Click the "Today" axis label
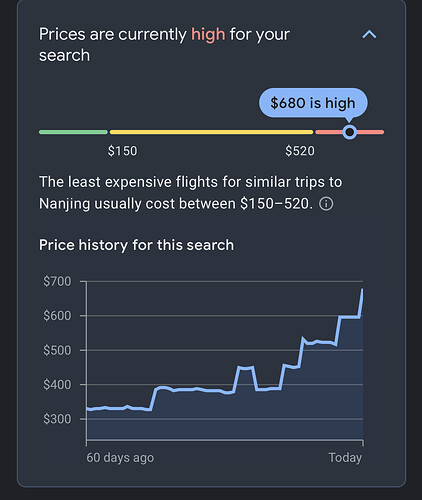This screenshot has height=500, width=422. point(345,458)
